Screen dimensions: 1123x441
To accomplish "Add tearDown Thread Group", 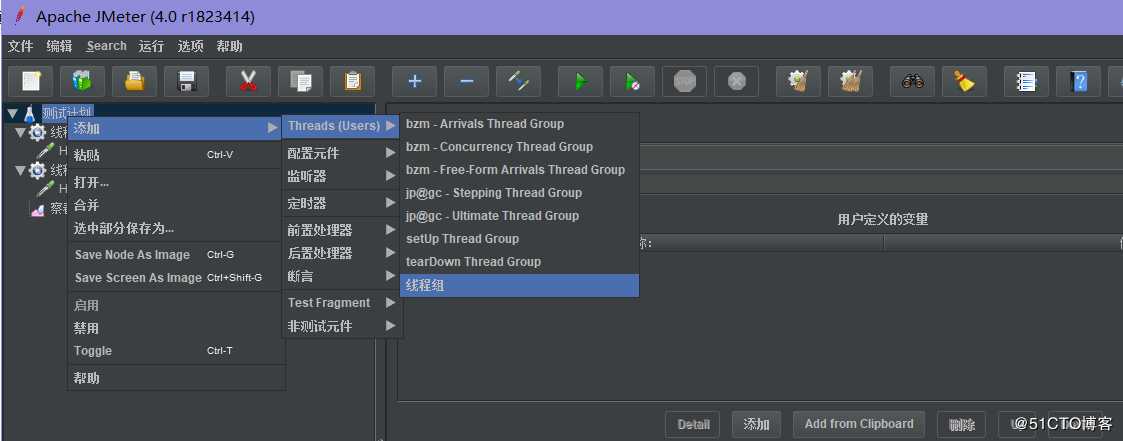I will point(519,261).
